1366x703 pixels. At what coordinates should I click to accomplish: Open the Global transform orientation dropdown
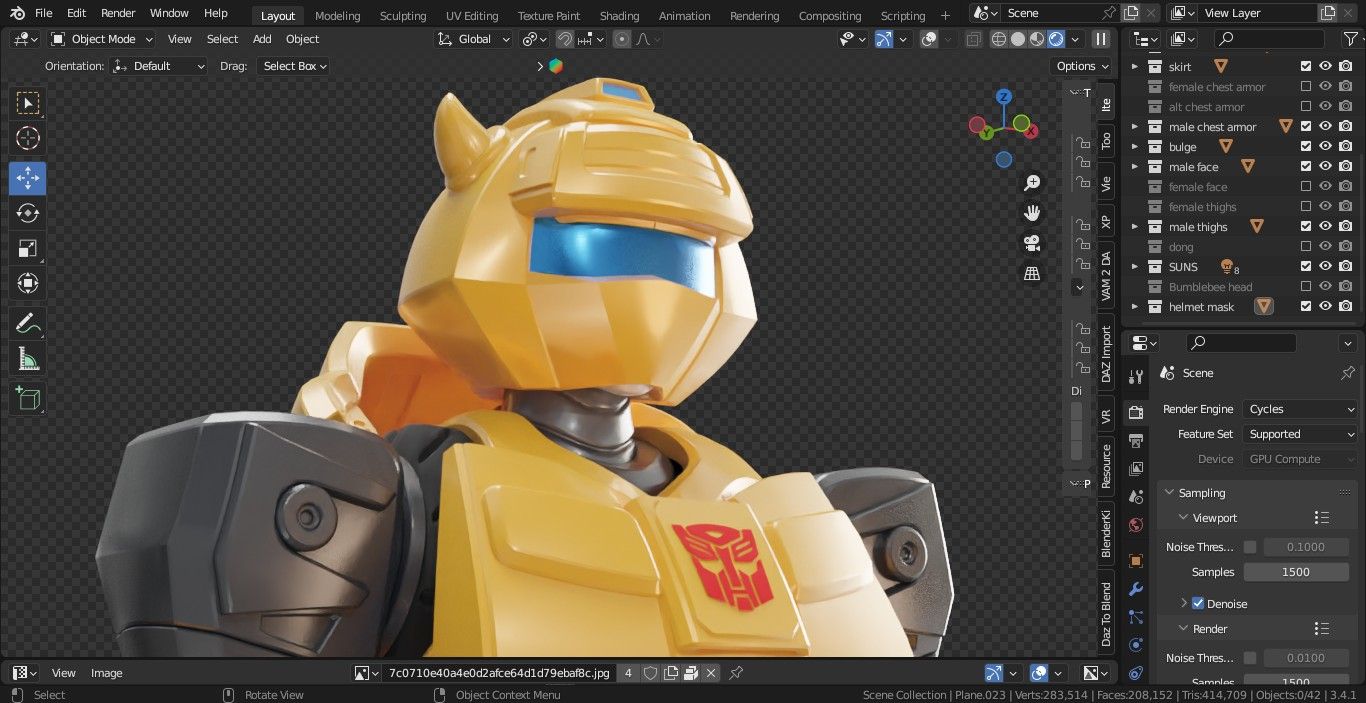[474, 39]
